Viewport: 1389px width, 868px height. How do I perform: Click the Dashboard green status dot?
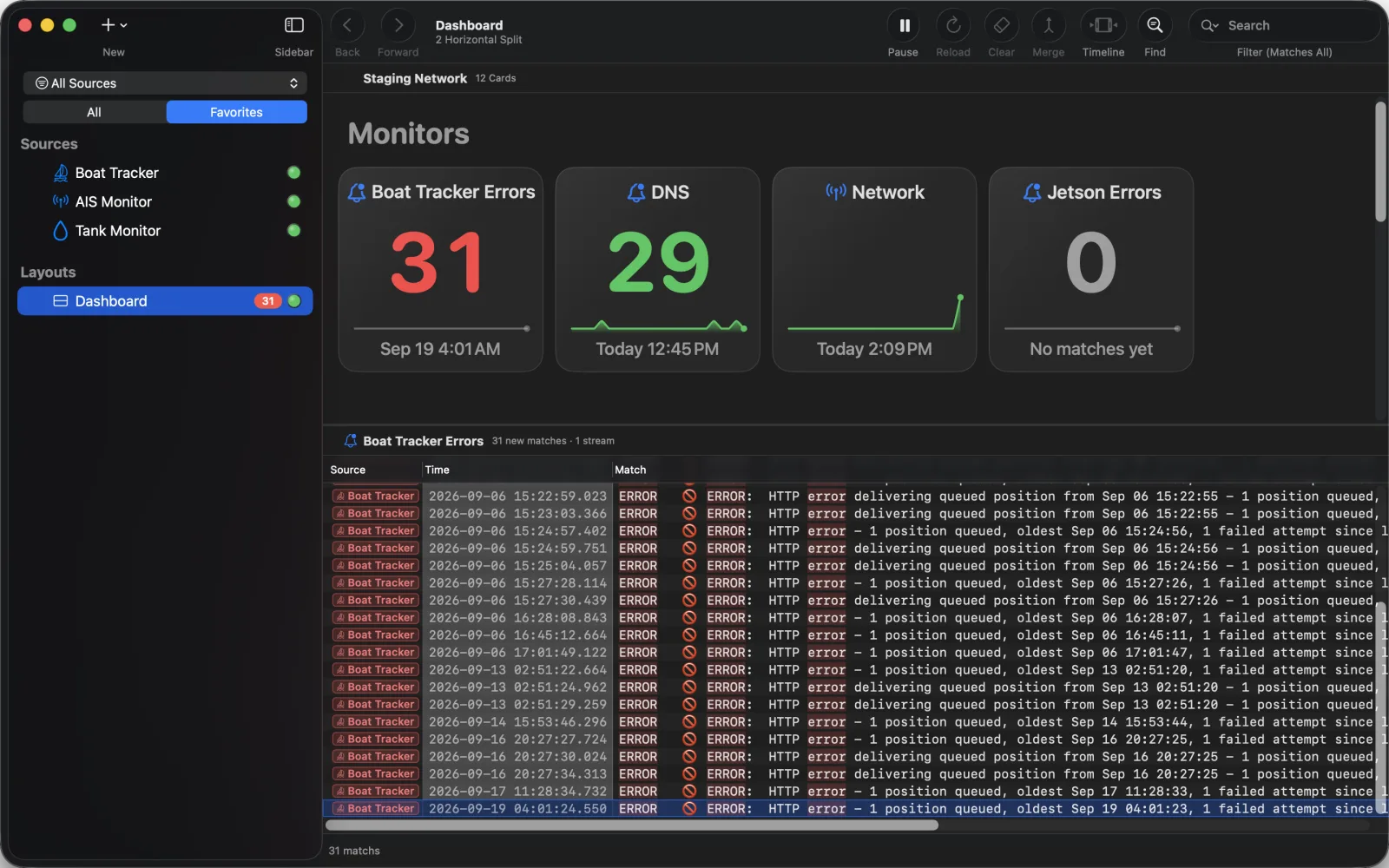tap(294, 301)
